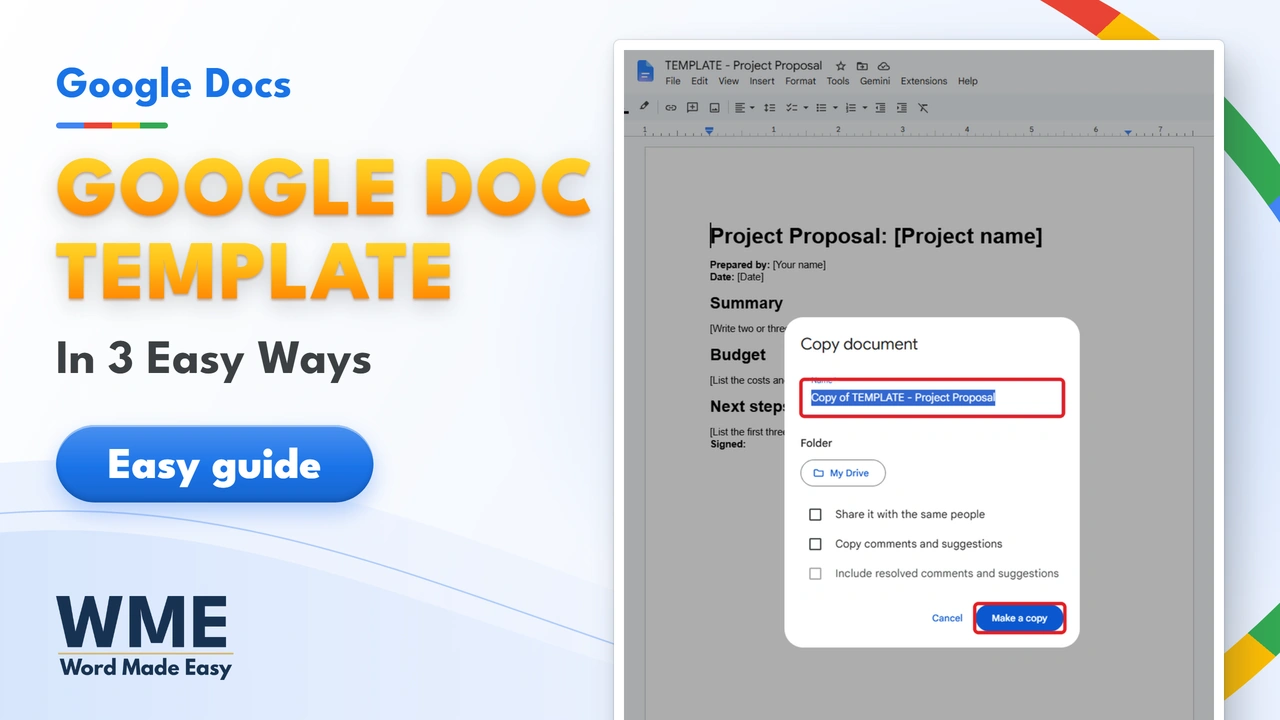
Task: Open the checklist options dropdown arrow
Action: [x=806, y=108]
